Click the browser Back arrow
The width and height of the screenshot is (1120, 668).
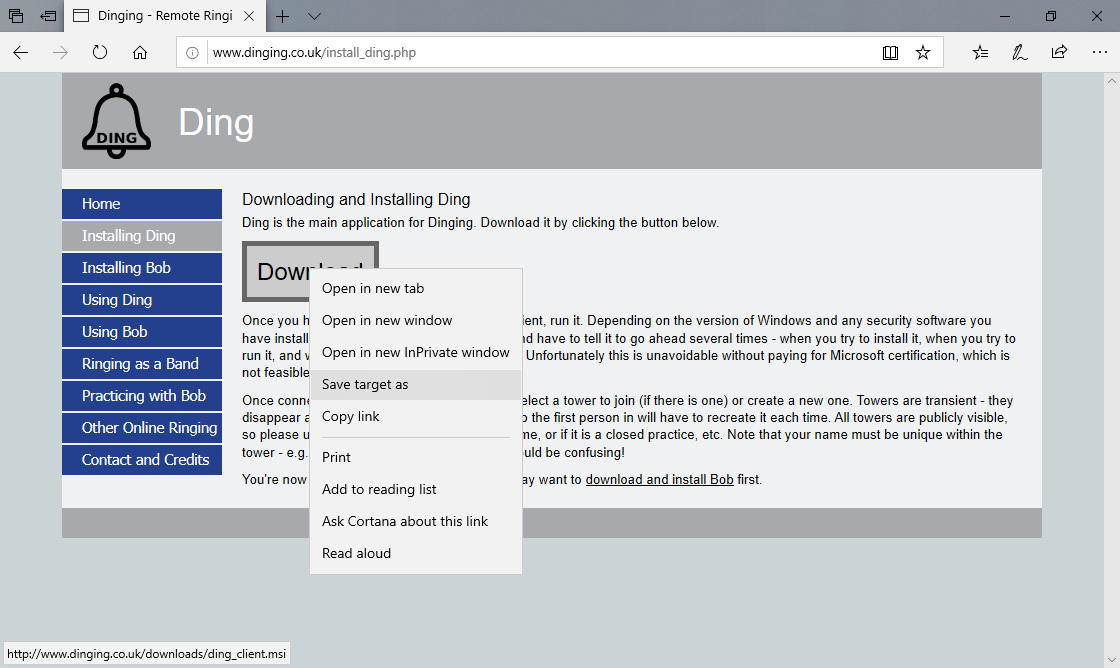[x=21, y=52]
